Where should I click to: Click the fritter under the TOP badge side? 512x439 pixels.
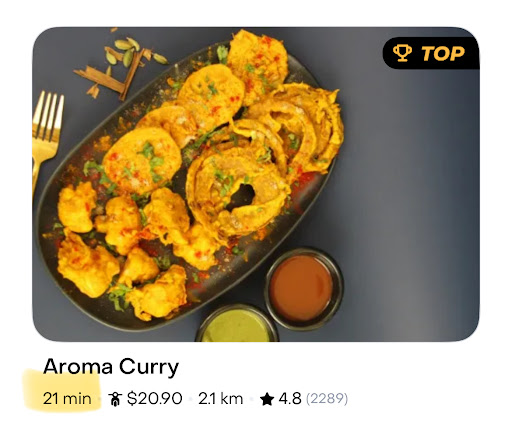(257, 65)
